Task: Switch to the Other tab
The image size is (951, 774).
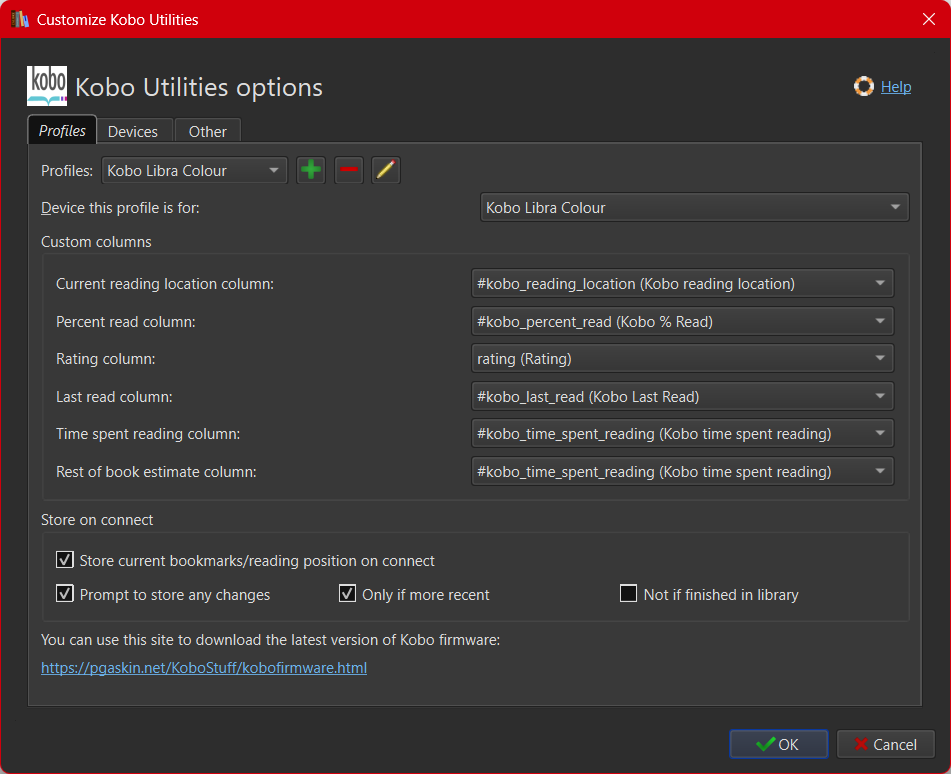Action: pyautogui.click(x=207, y=131)
